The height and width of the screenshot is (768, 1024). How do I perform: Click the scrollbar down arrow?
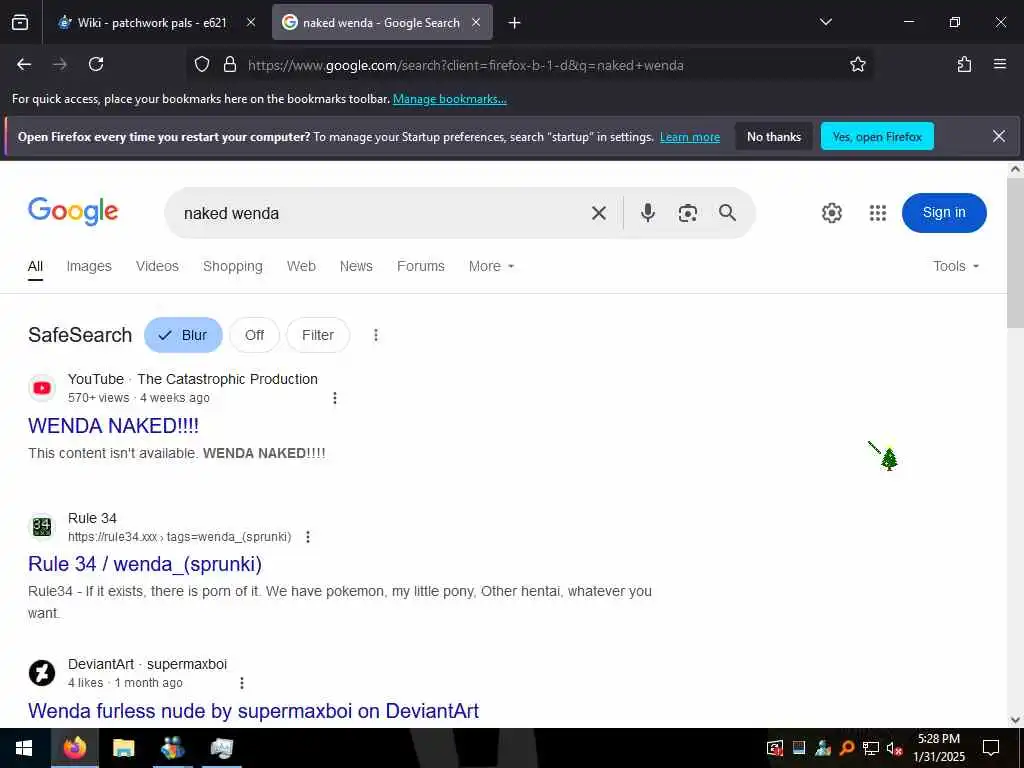1015,720
